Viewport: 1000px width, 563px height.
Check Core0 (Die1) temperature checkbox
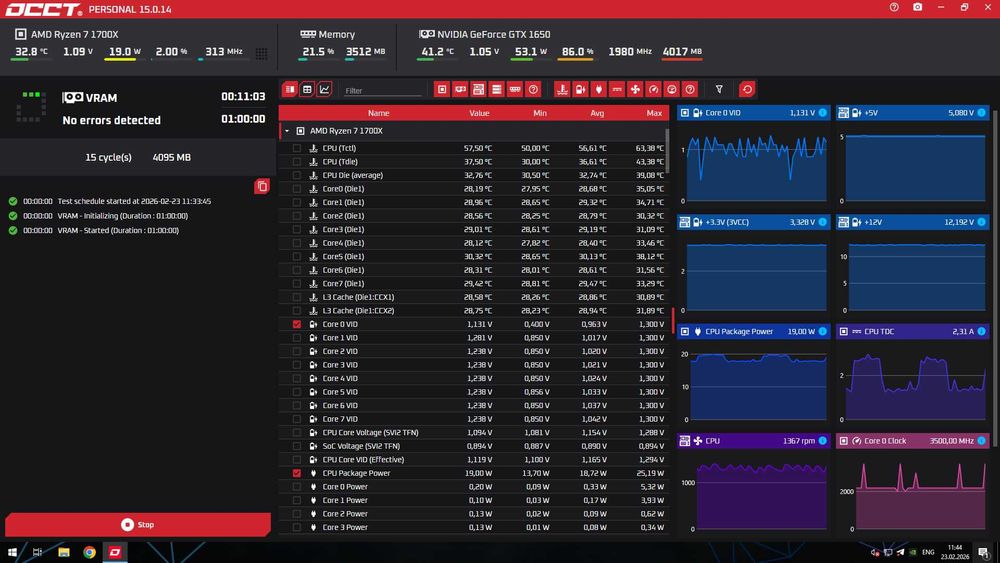coord(297,189)
